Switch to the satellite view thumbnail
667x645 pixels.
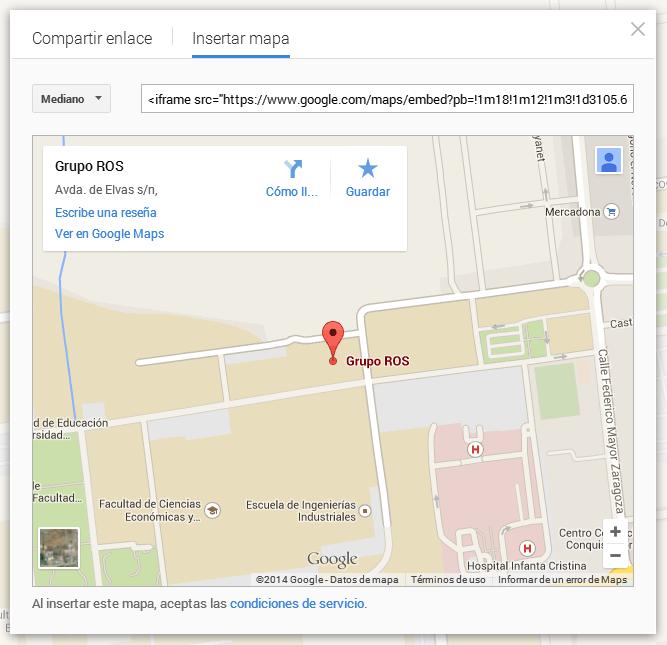(59, 548)
